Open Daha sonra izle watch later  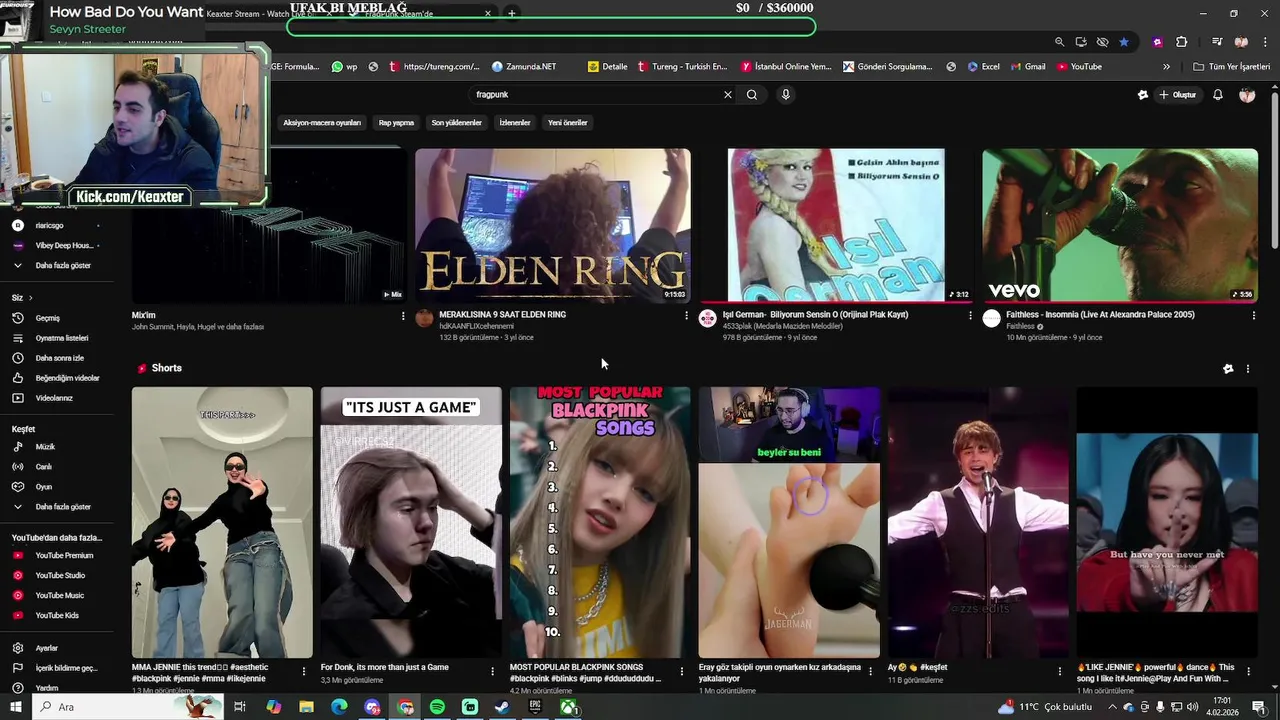(59, 358)
